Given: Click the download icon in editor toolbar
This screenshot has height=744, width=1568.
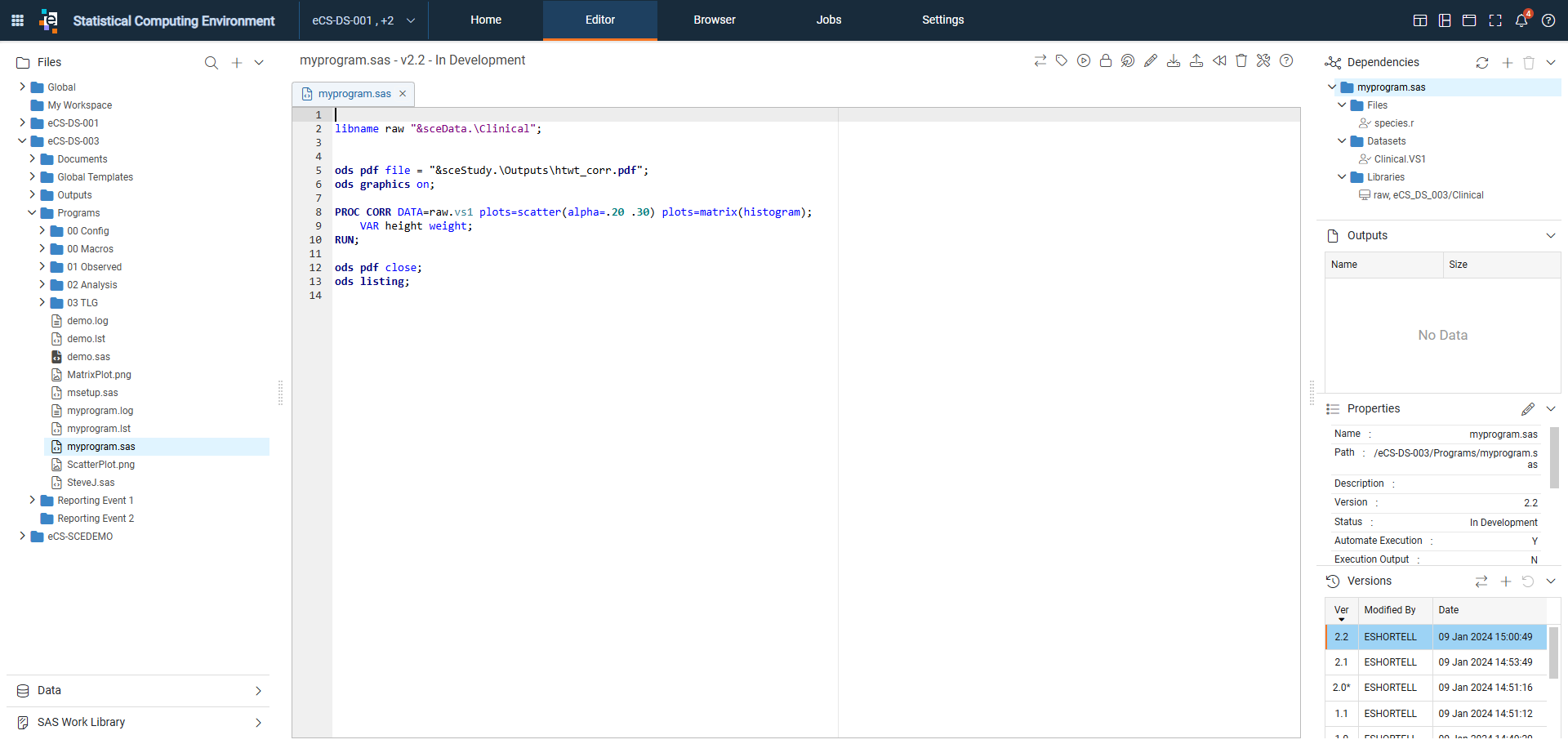Looking at the screenshot, I should 1174,60.
